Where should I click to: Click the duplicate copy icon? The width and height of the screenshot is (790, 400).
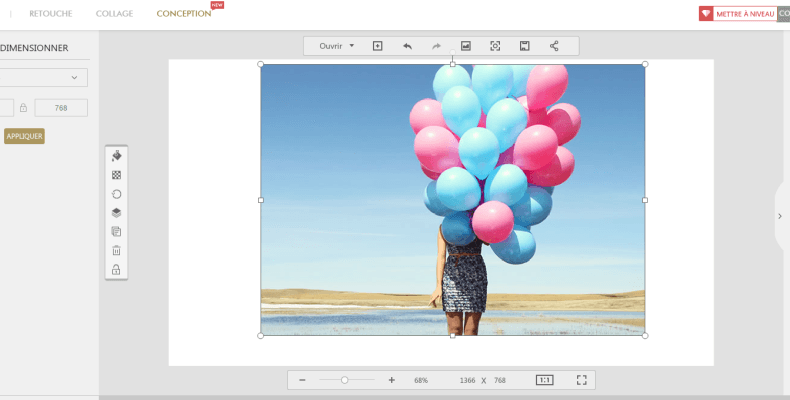116,232
